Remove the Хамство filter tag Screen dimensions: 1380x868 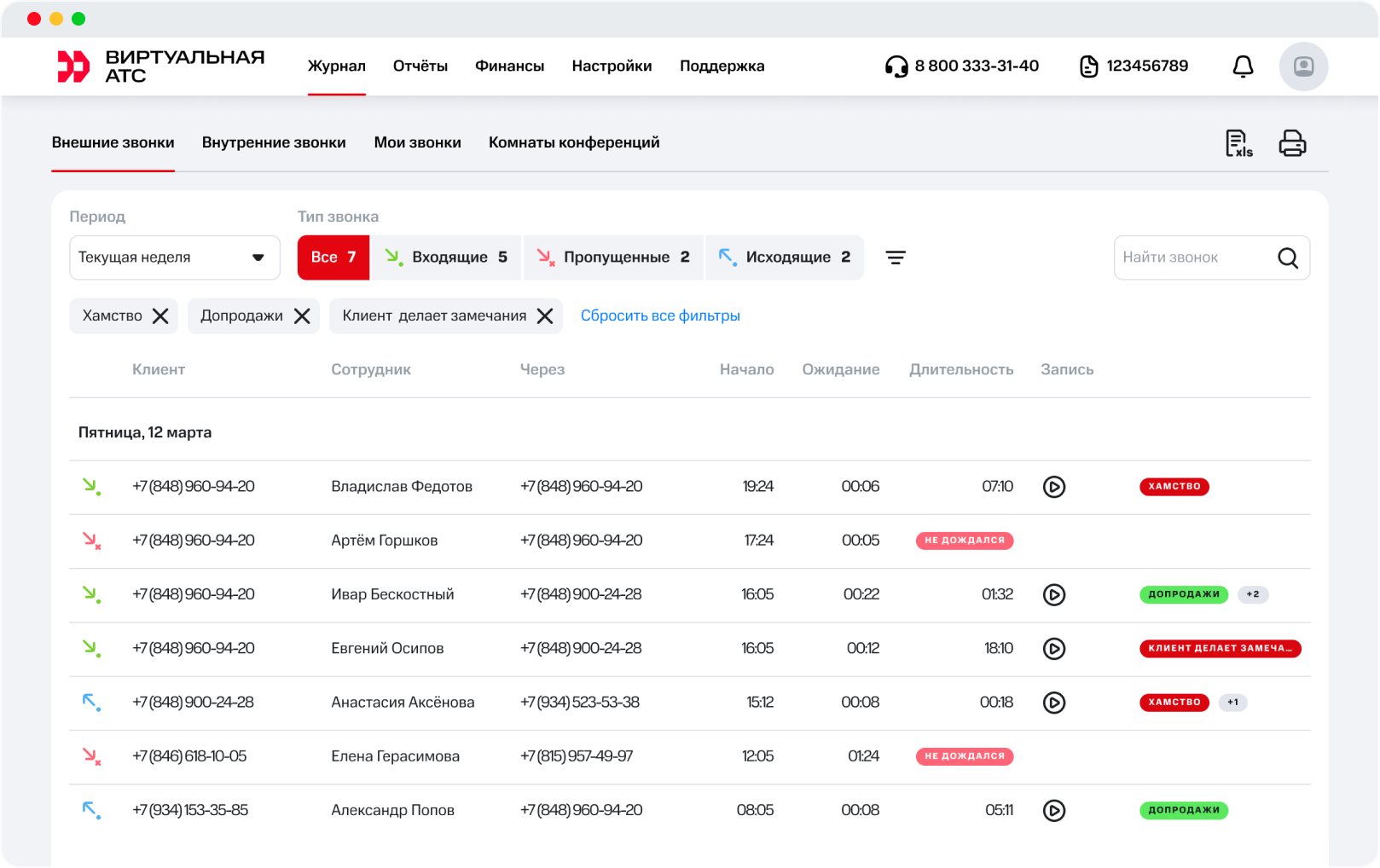click(x=160, y=316)
